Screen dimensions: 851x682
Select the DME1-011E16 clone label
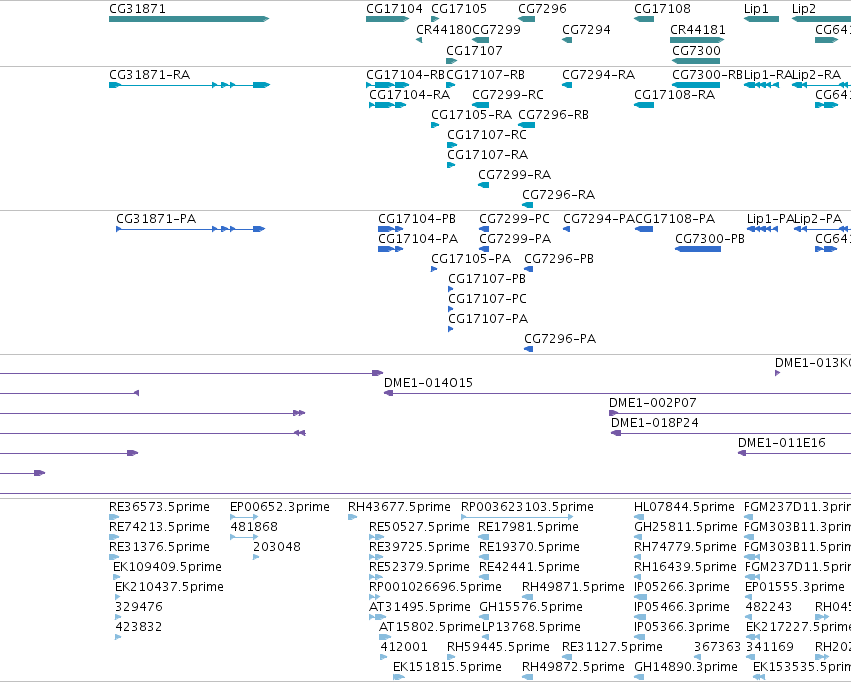(x=782, y=443)
